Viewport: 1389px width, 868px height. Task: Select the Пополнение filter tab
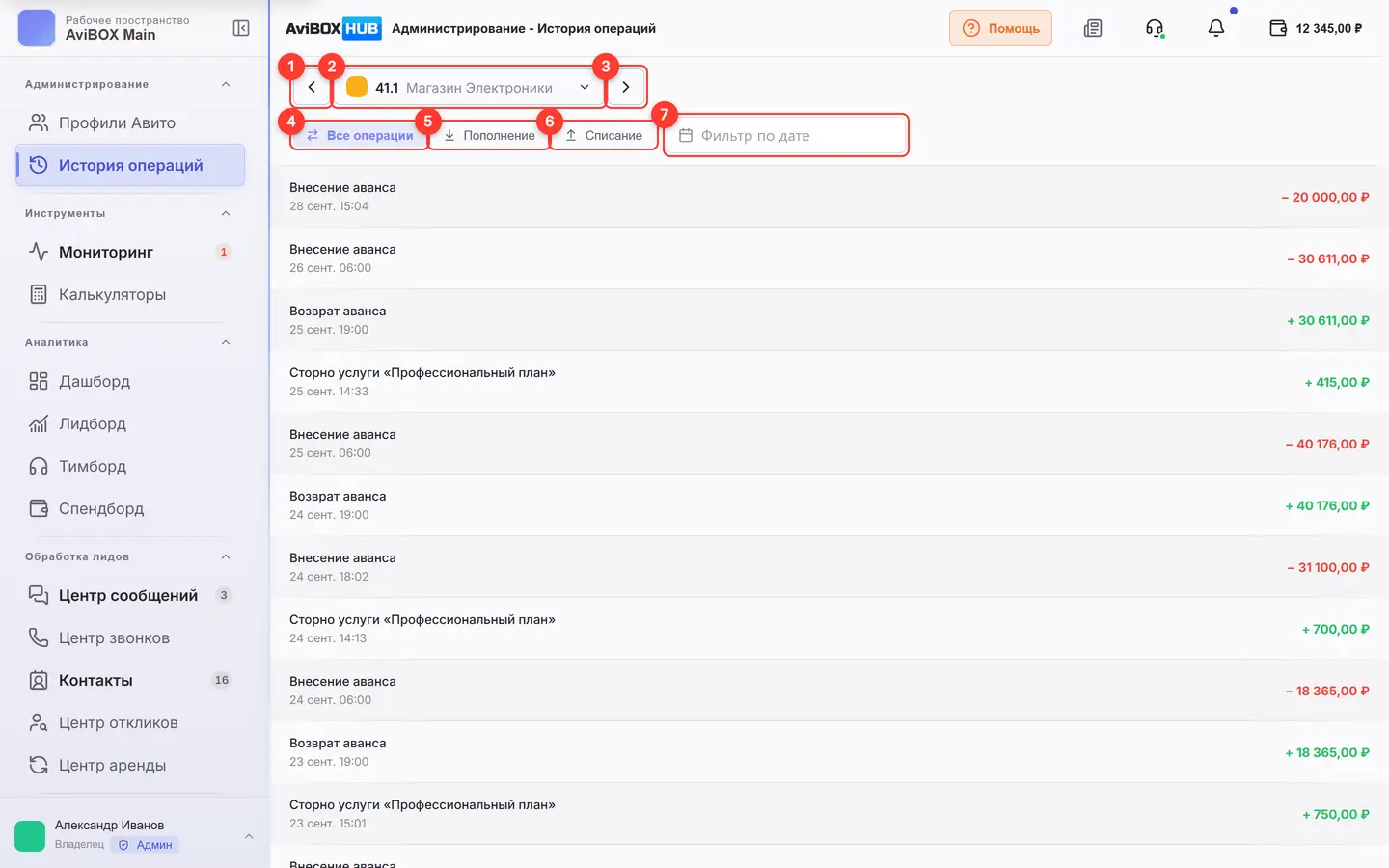pyautogui.click(x=489, y=135)
